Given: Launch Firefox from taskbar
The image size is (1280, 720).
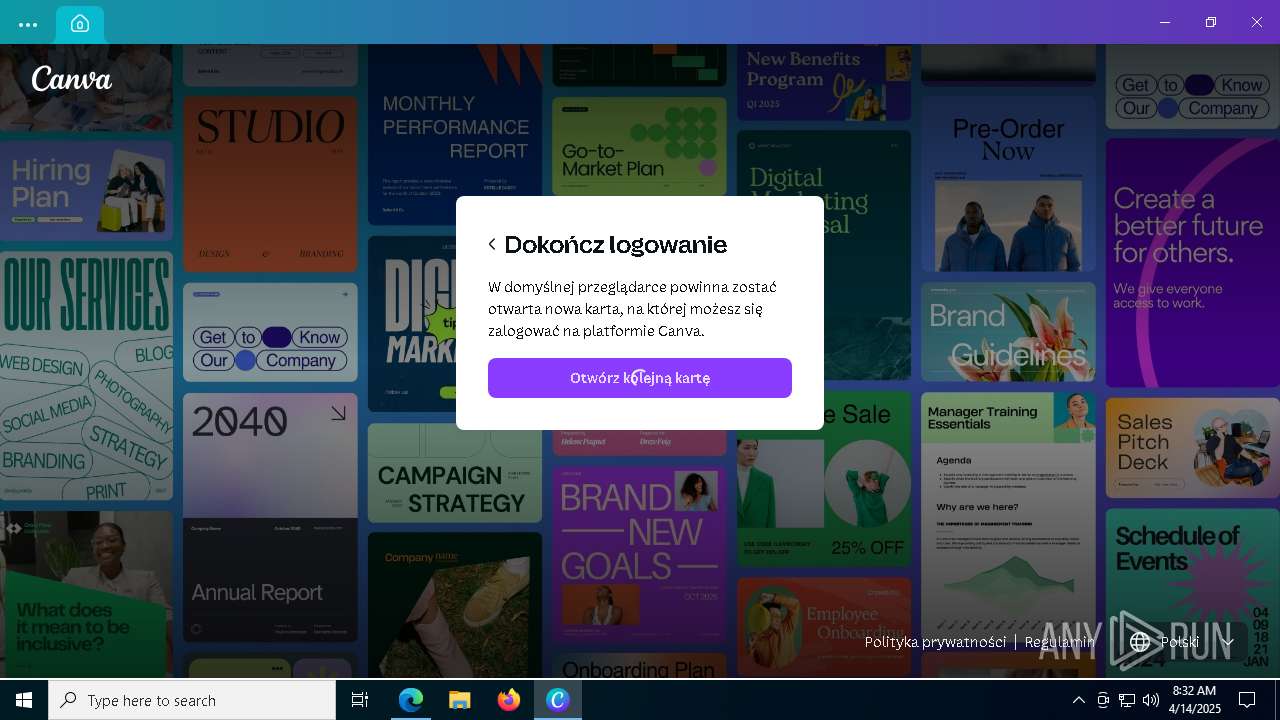Looking at the screenshot, I should [x=509, y=700].
